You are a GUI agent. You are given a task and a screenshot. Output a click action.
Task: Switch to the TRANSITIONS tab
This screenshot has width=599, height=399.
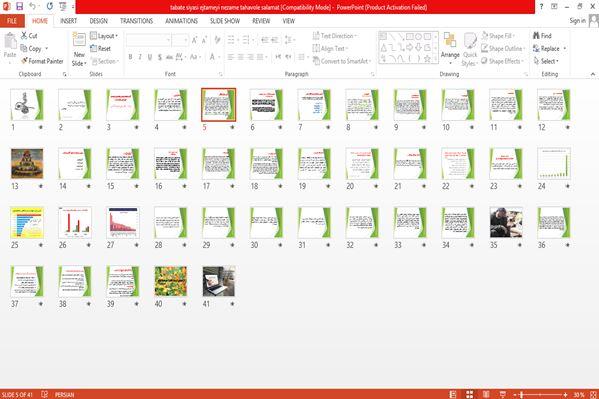[x=136, y=21]
